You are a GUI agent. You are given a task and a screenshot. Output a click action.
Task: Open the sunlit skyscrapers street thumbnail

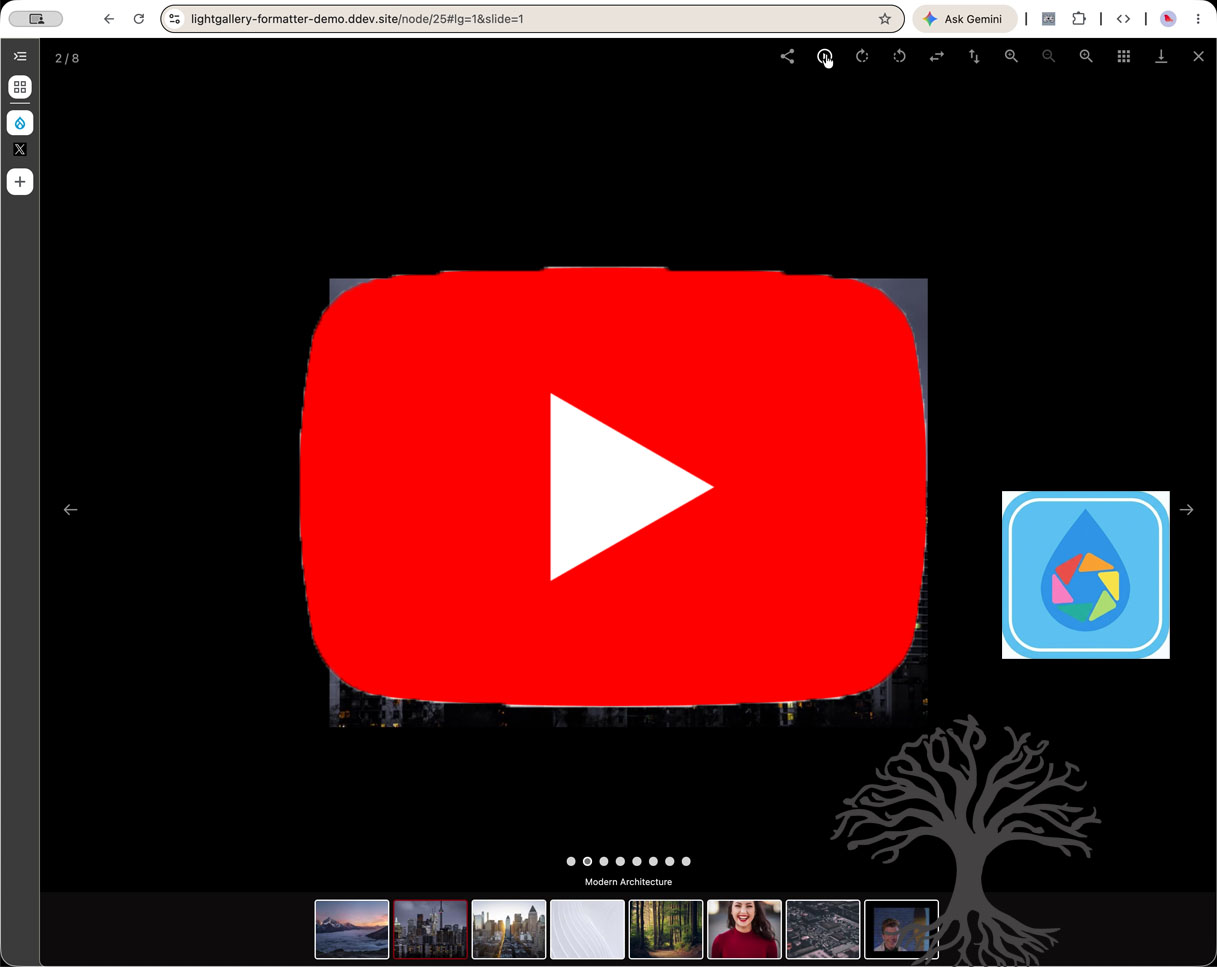(509, 929)
